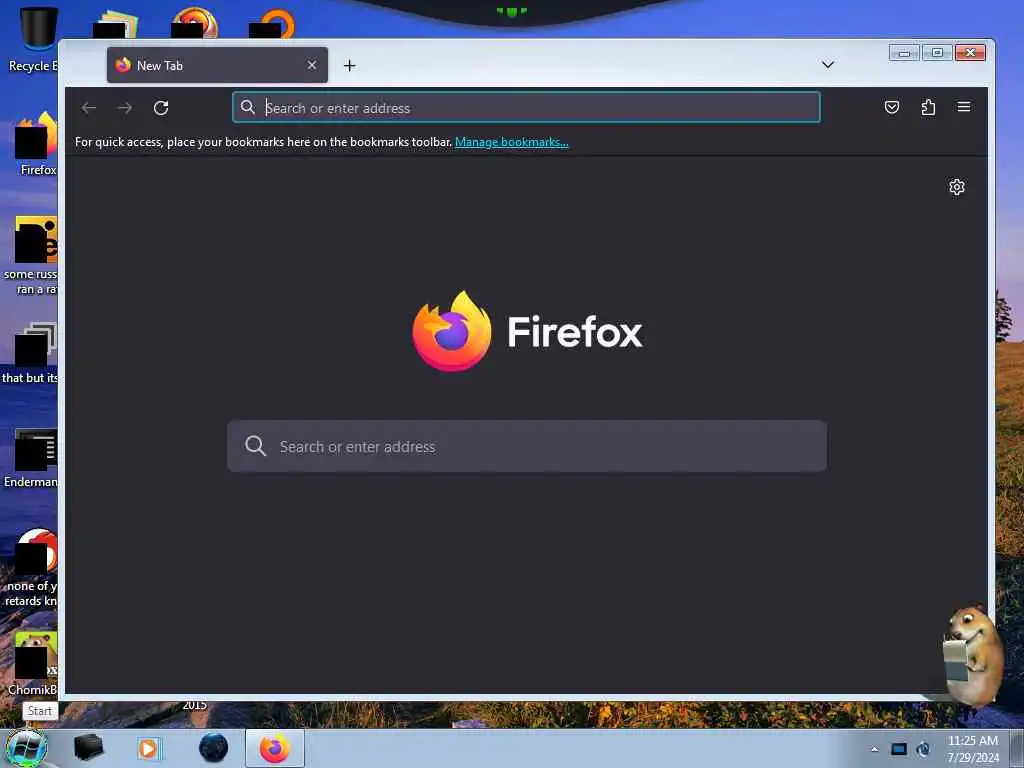Select the Firefox desktop shortcut
The height and width of the screenshot is (768, 1024).
pyautogui.click(x=36, y=144)
